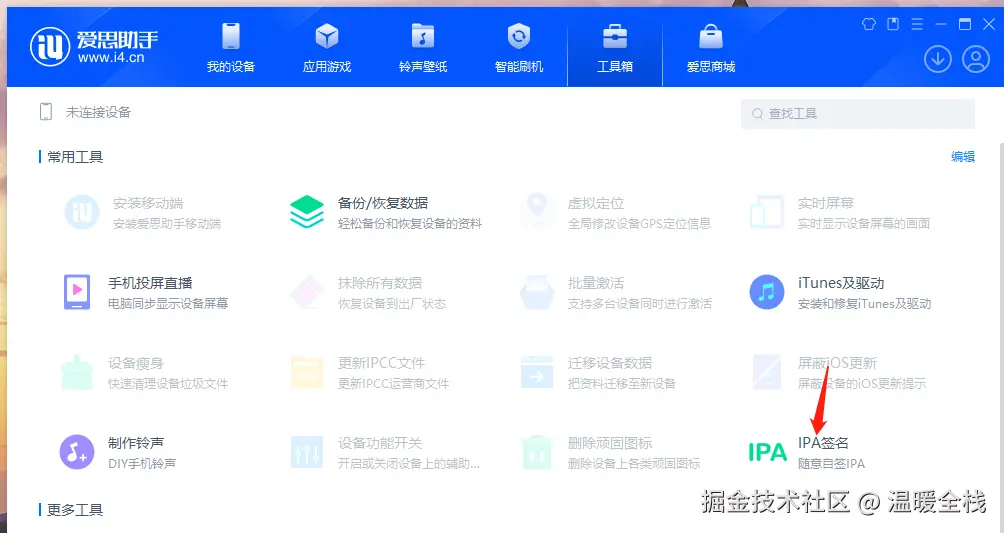Click the skin (shirt) icon in title bar
This screenshot has width=1004, height=533.
(869, 24)
